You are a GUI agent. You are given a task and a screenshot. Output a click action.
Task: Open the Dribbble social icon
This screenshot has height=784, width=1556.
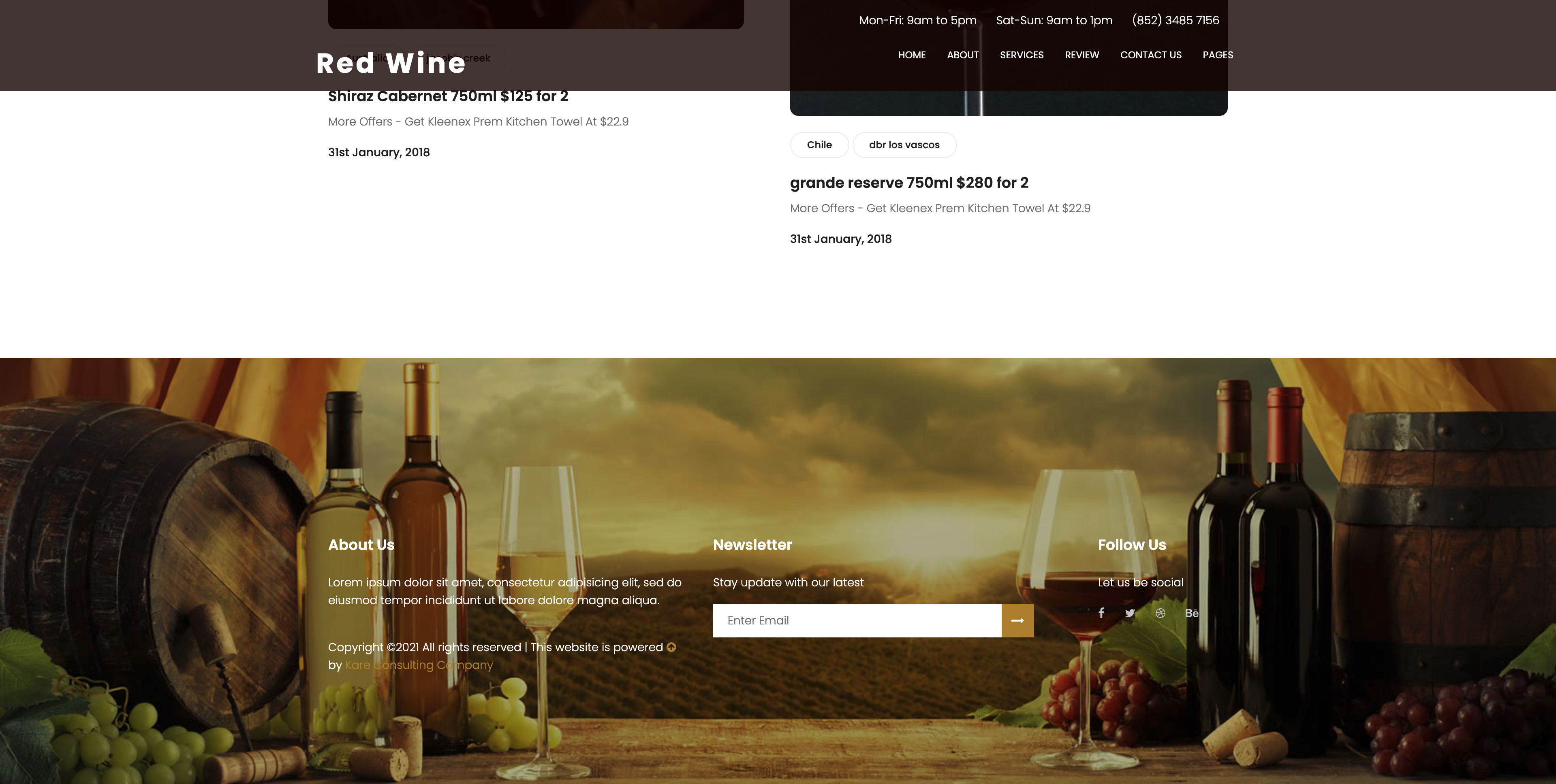[x=1161, y=613]
